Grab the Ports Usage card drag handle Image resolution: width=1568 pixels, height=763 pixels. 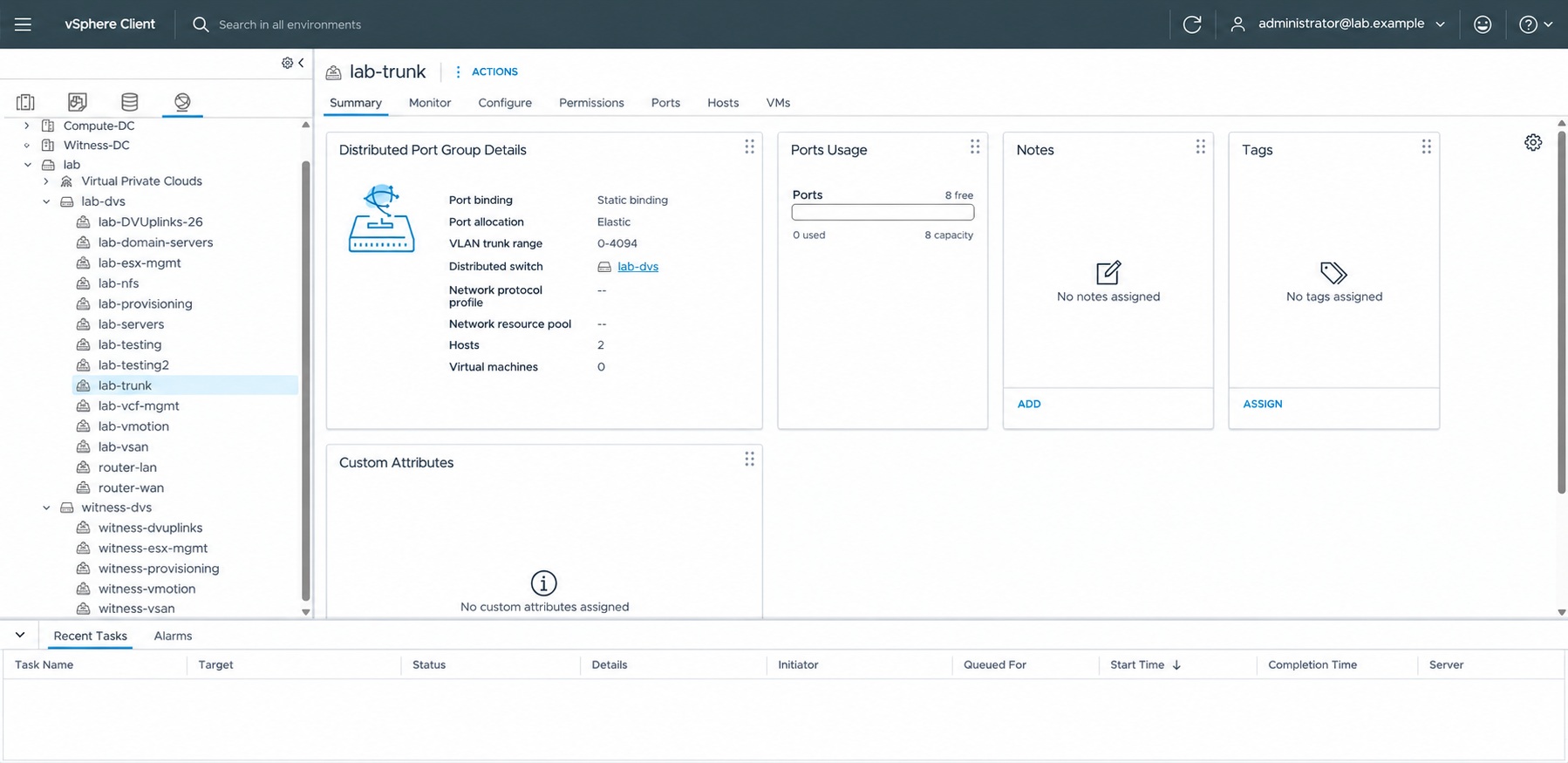tap(975, 146)
